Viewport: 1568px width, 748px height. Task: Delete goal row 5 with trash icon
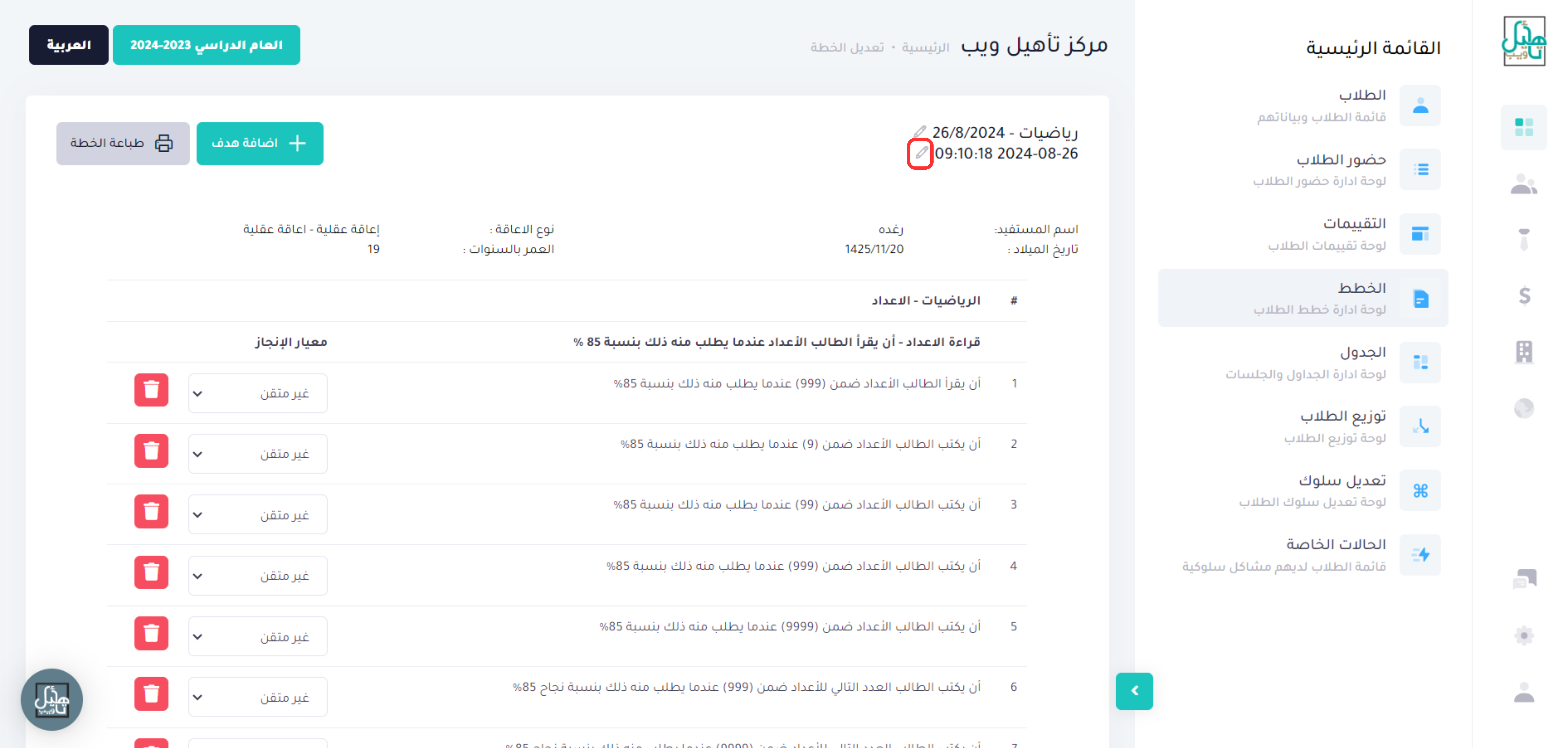151,634
